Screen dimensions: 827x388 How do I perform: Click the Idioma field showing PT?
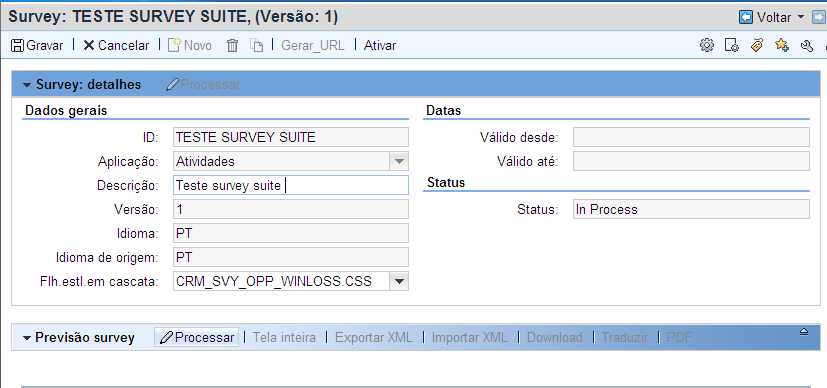coord(291,234)
